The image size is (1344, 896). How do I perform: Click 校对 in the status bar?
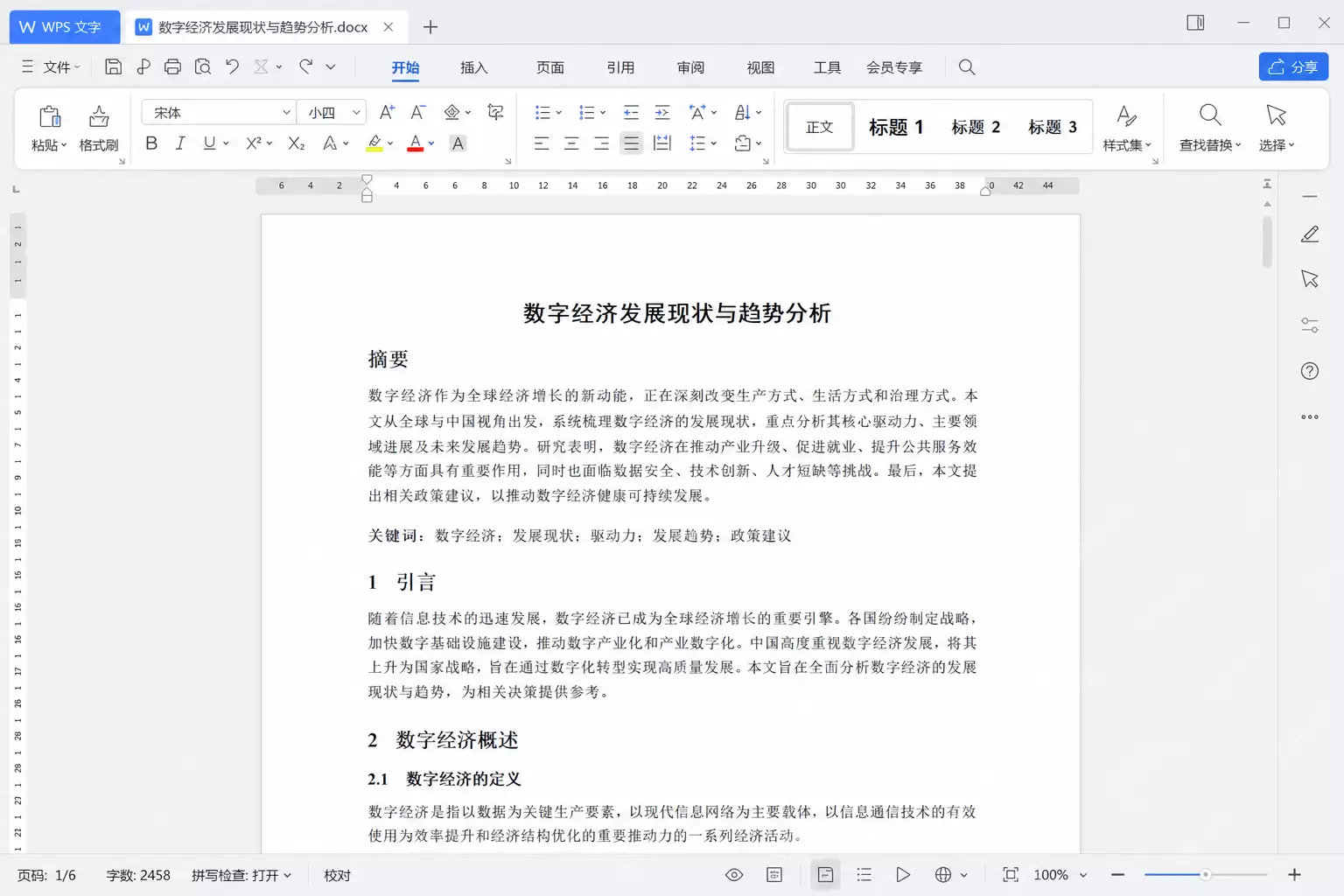point(337,875)
